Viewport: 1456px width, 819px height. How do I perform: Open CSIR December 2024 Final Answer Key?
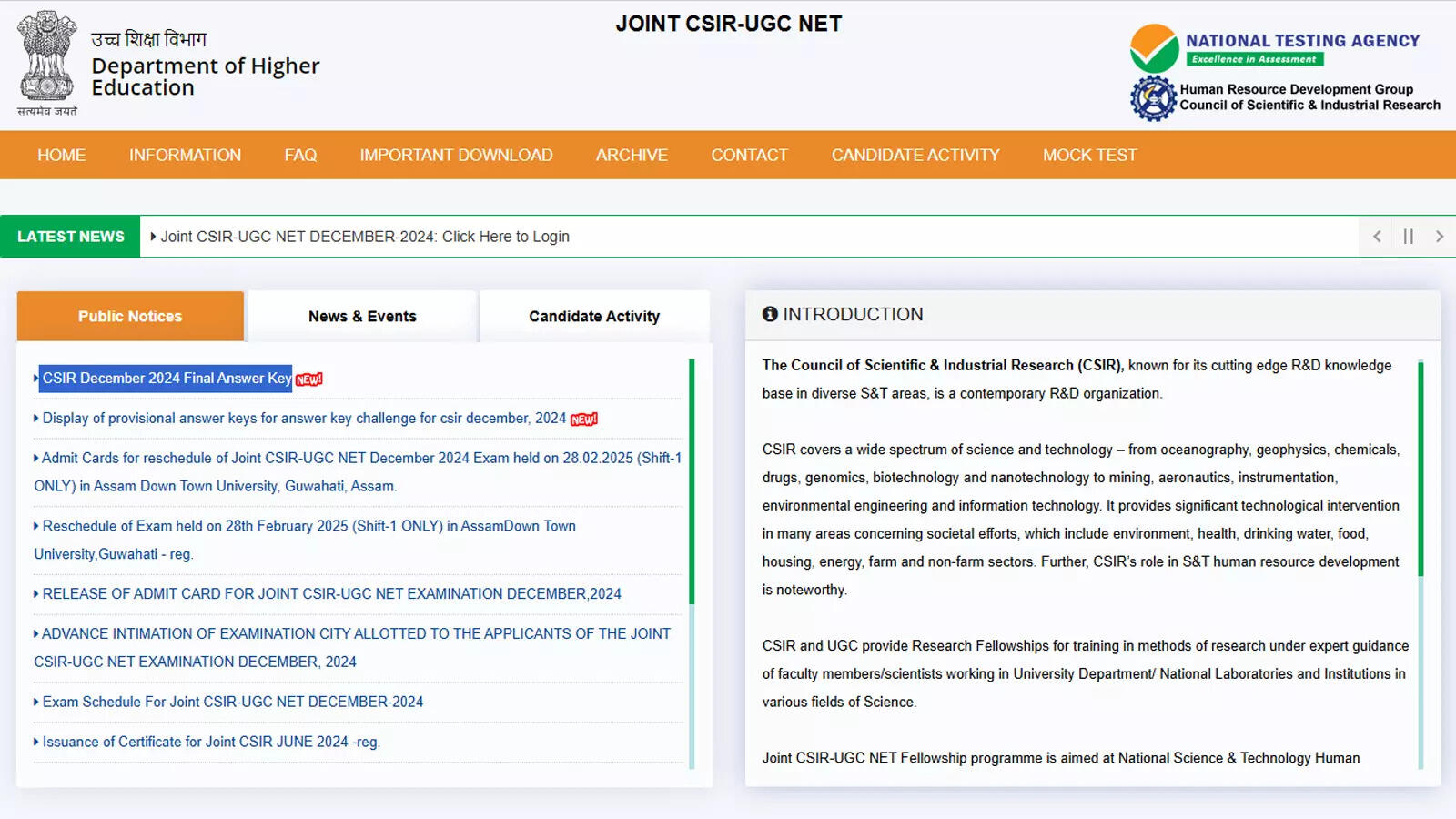pyautogui.click(x=167, y=379)
